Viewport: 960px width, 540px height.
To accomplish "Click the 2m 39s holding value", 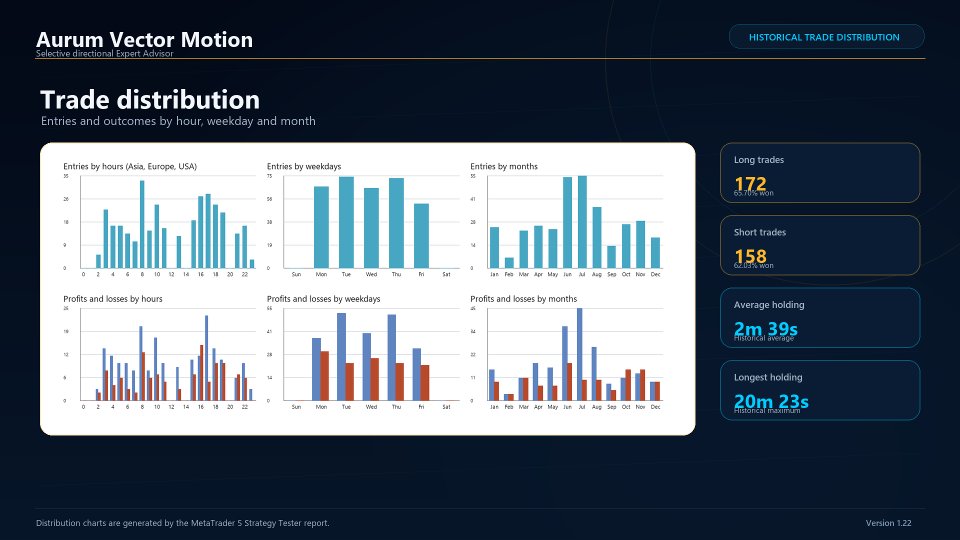I will 765,329.
